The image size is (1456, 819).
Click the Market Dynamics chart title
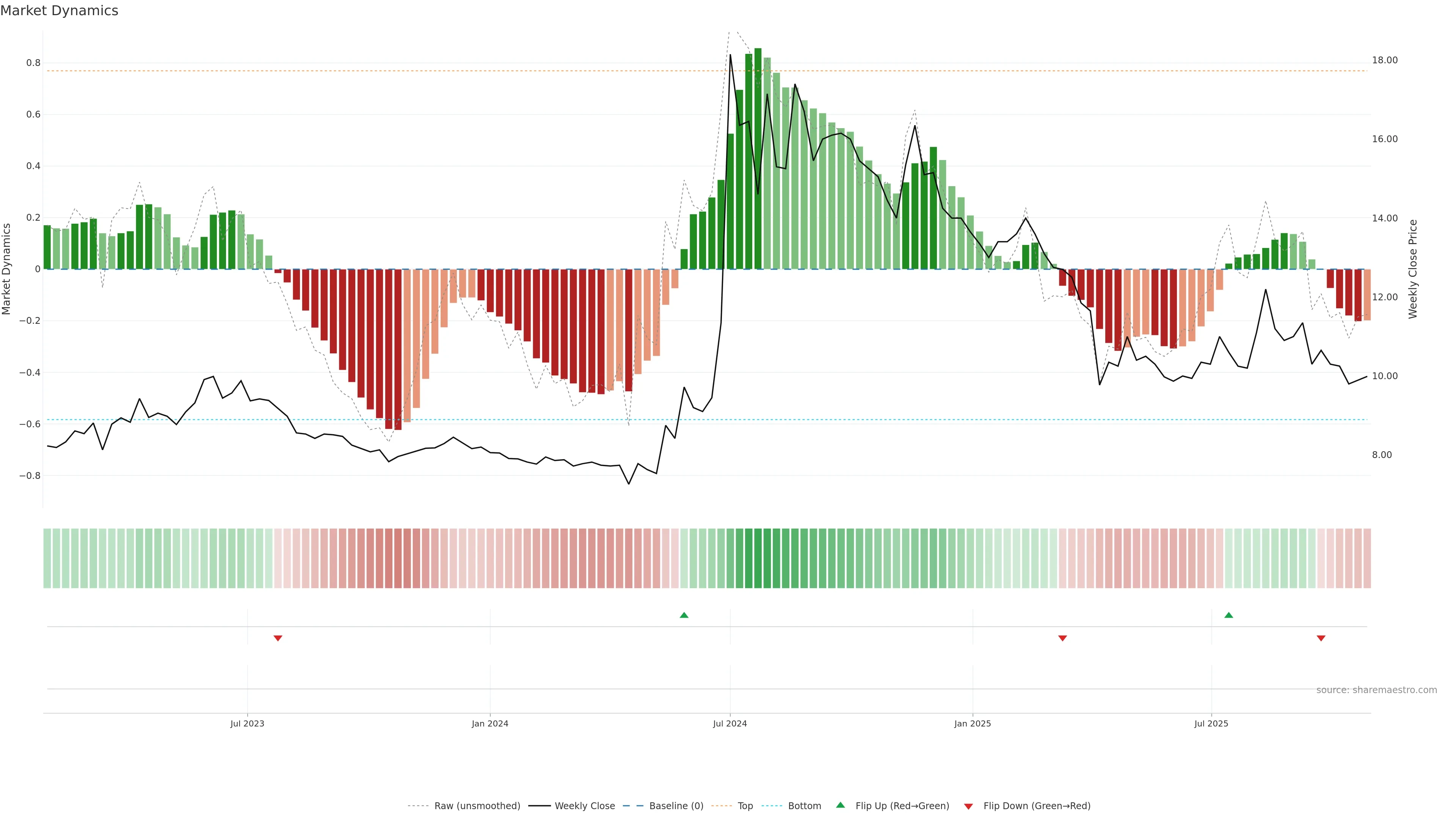60,11
